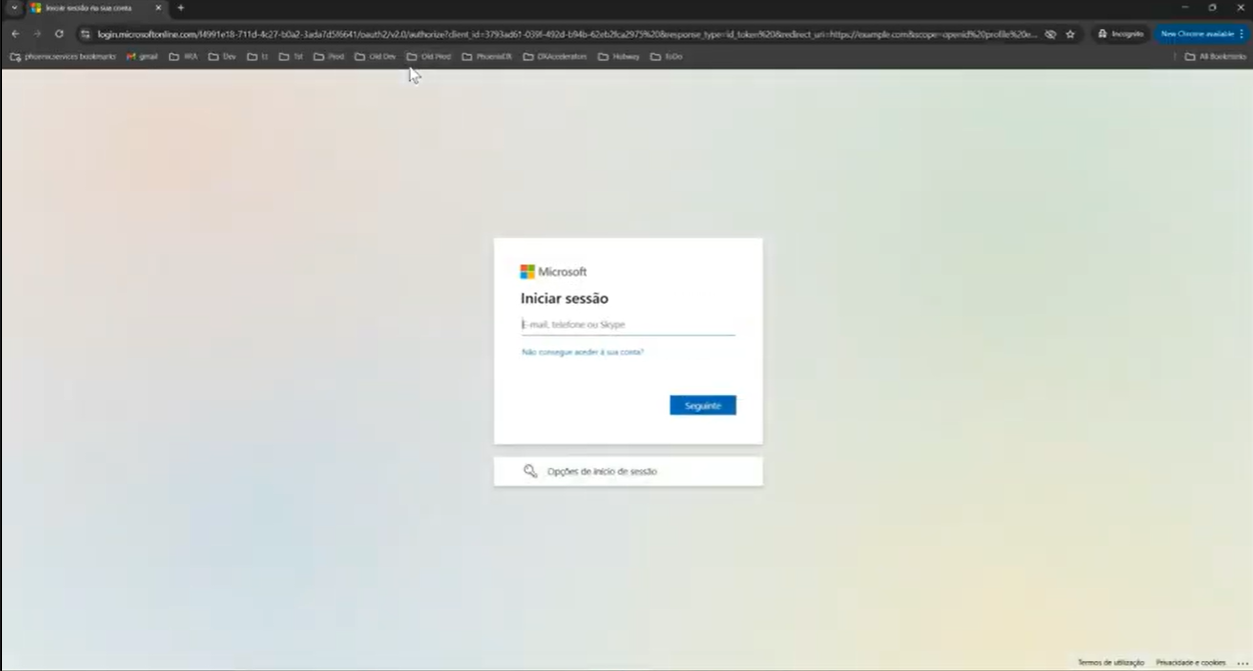Click the site information icon in address bar

pos(85,34)
